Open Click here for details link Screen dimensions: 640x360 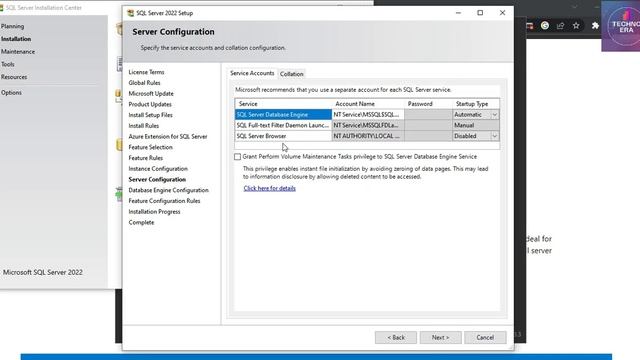(x=269, y=188)
